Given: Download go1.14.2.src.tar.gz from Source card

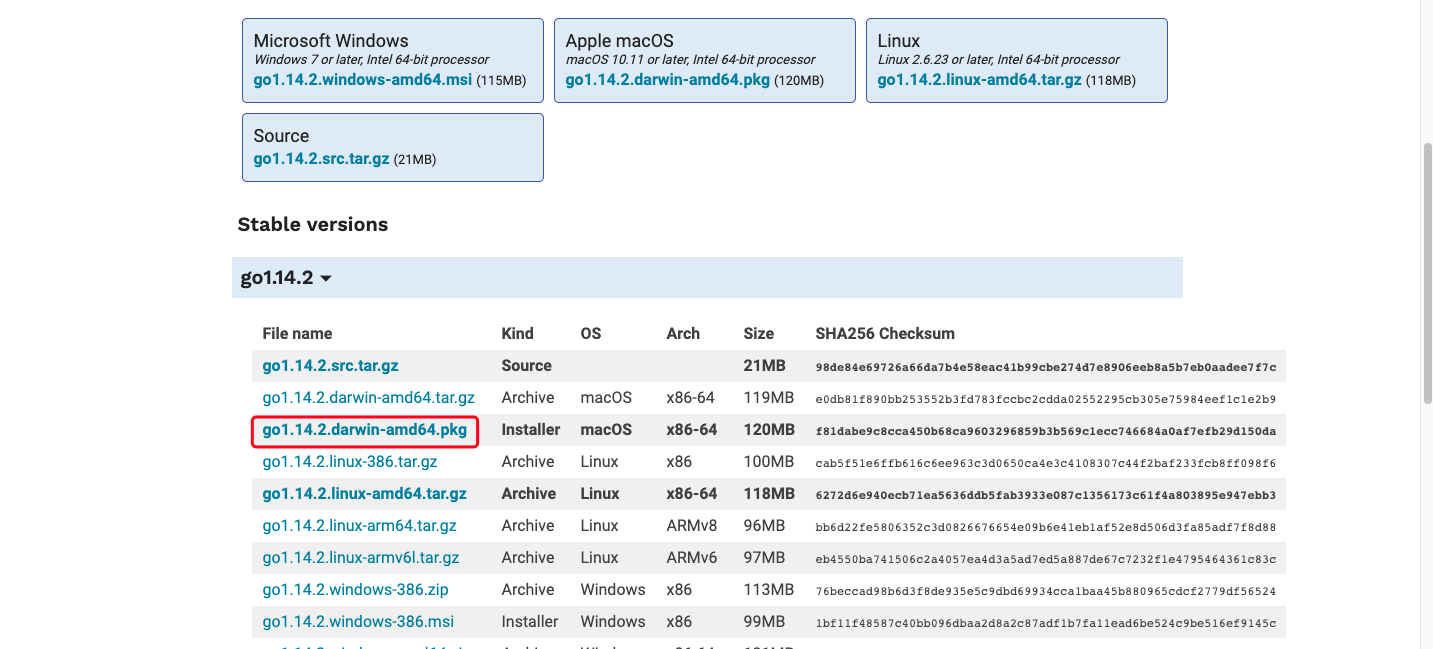Looking at the screenshot, I should coord(321,159).
